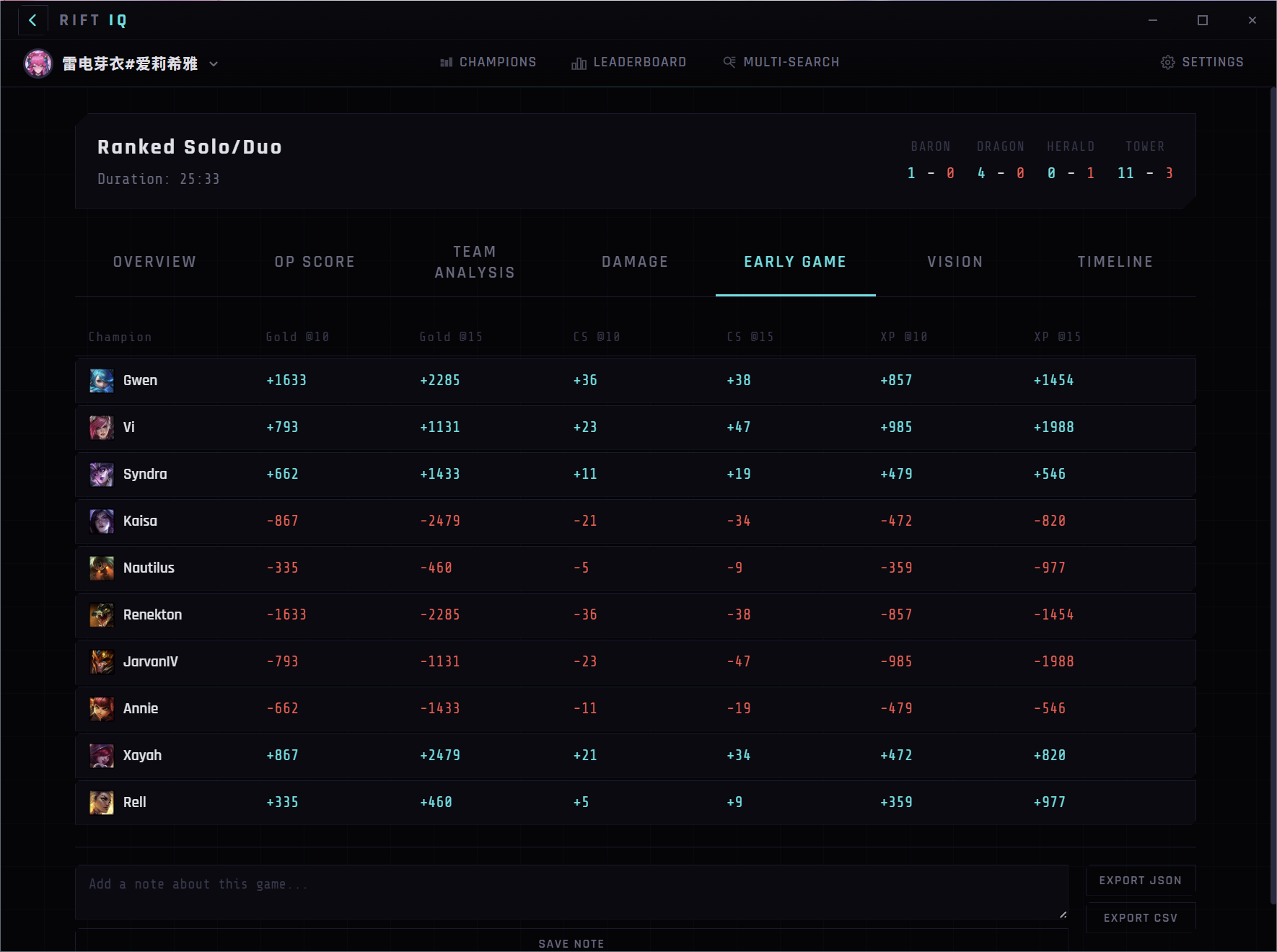Image resolution: width=1277 pixels, height=952 pixels.
Task: Focus the game note text field
Action: [571, 892]
